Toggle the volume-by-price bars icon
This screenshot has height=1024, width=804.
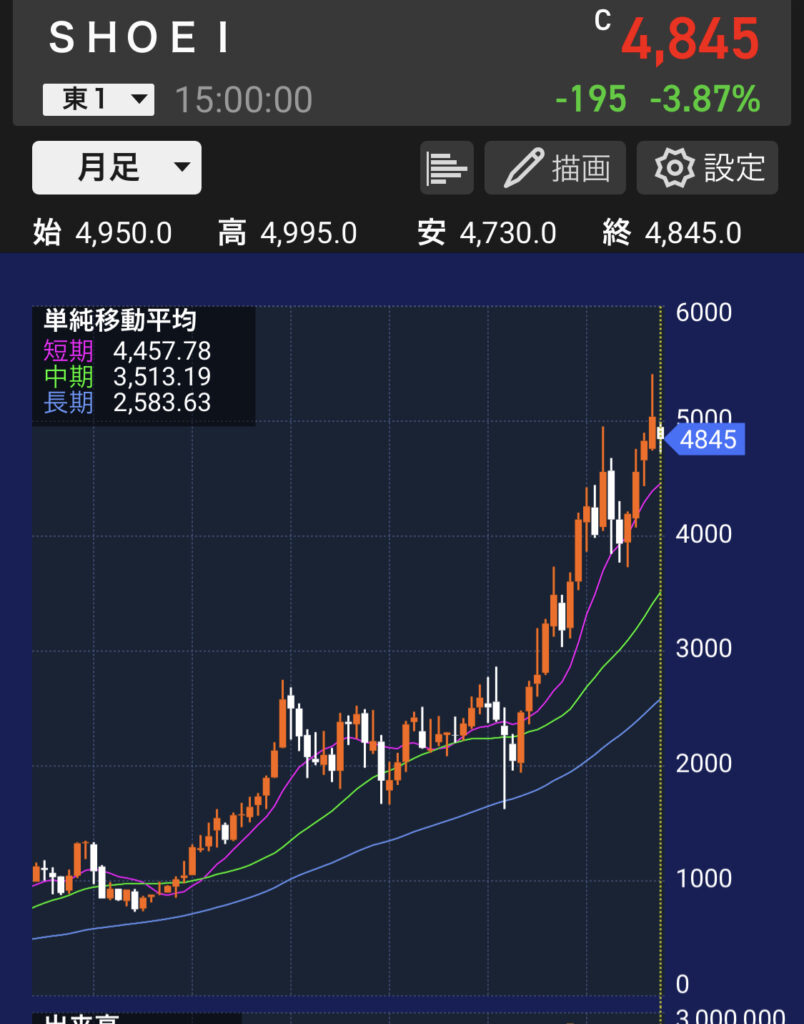coord(447,168)
